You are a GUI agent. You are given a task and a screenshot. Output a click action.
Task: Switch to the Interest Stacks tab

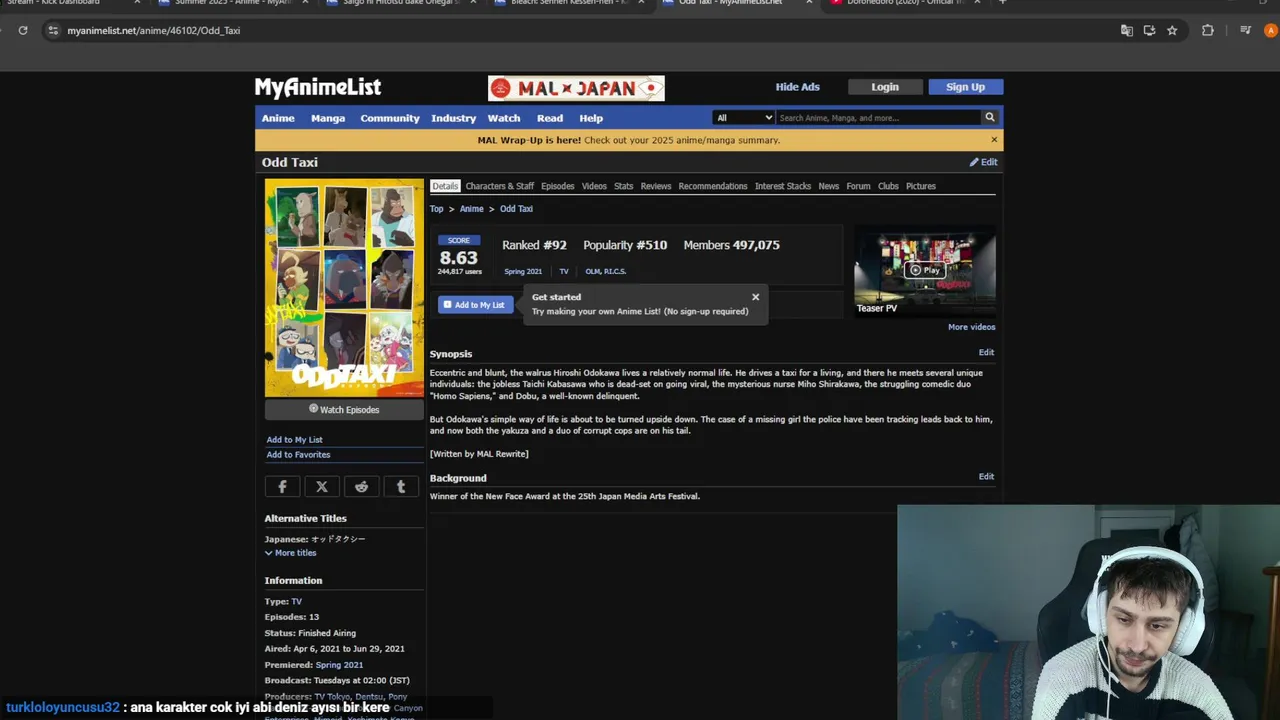tap(783, 186)
